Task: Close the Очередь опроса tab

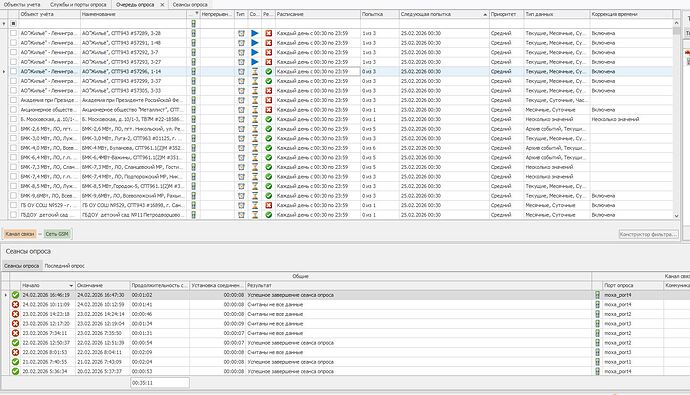Action: pyautogui.click(x=162, y=5)
